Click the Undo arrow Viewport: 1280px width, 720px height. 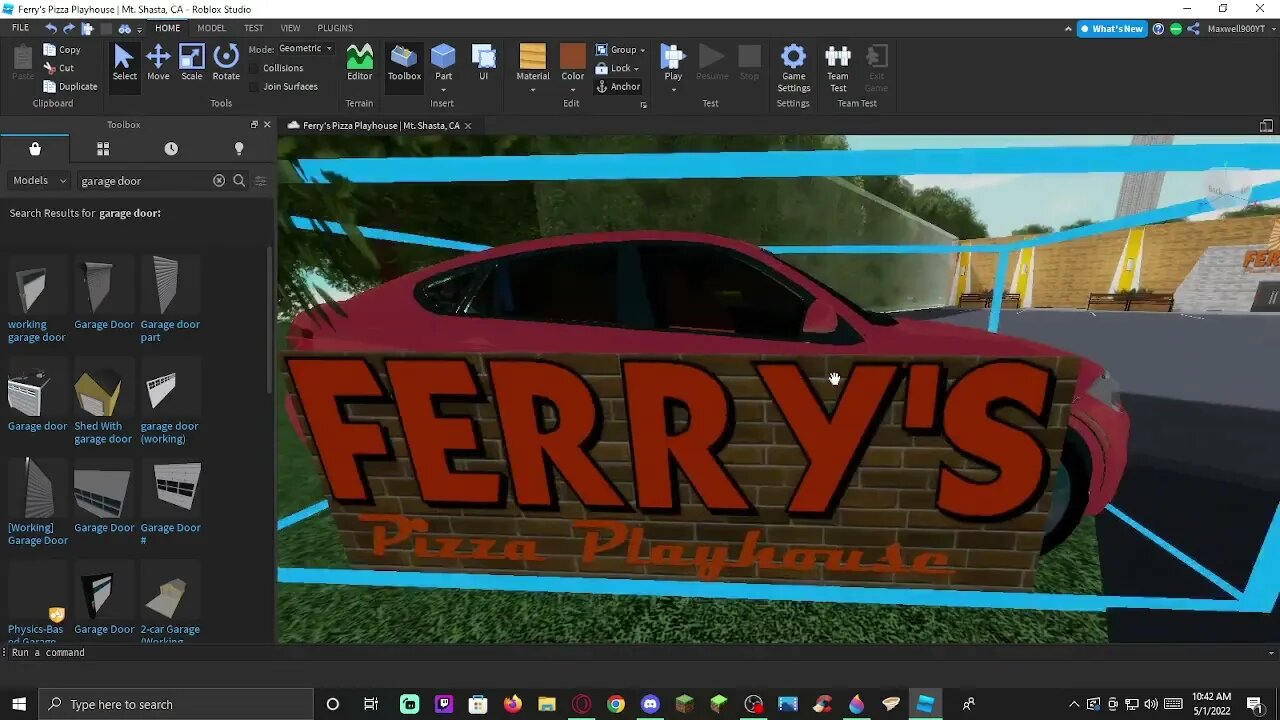pyautogui.click(x=51, y=28)
